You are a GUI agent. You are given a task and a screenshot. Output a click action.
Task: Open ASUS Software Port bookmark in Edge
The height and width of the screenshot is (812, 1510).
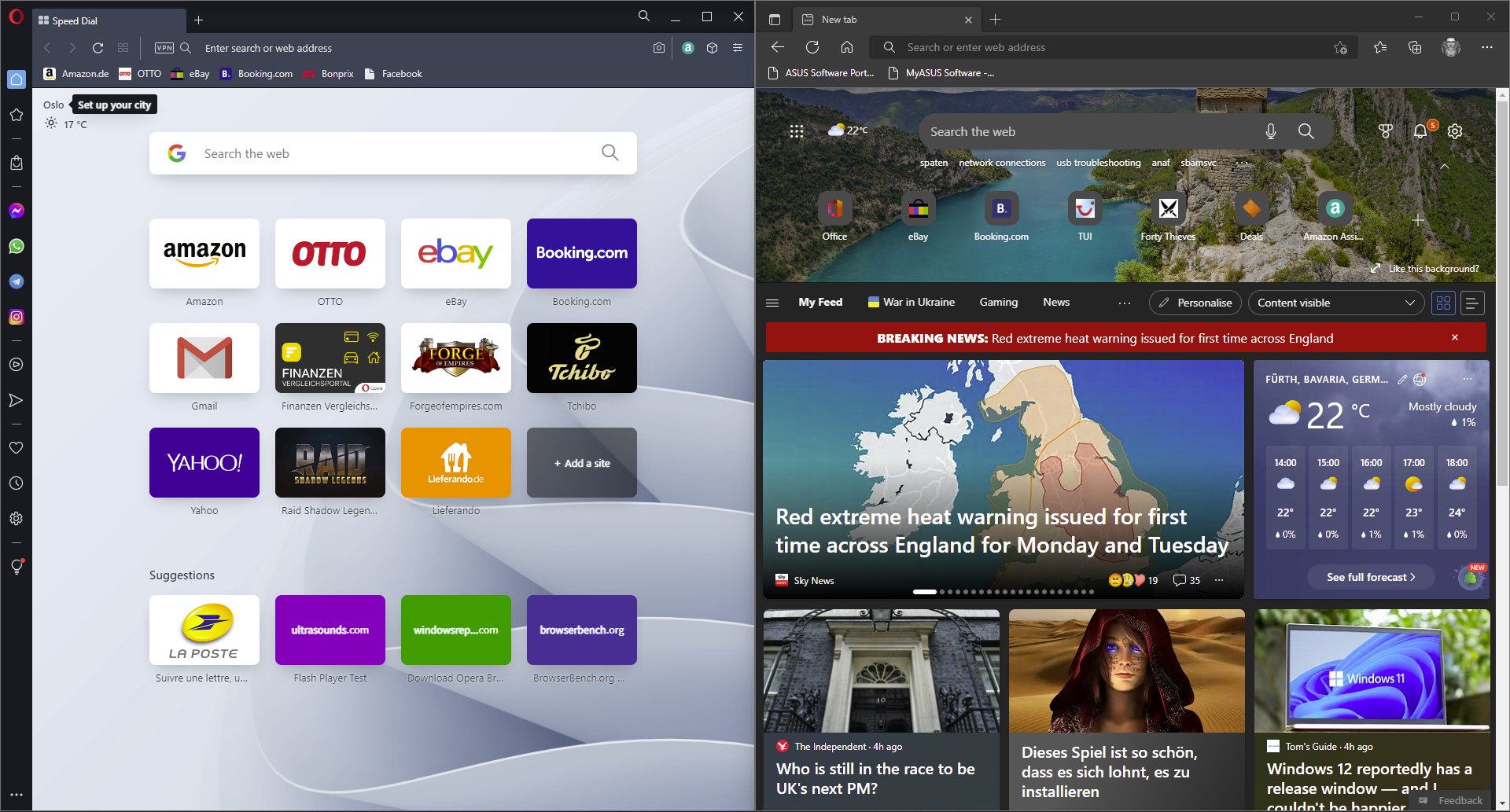click(820, 73)
